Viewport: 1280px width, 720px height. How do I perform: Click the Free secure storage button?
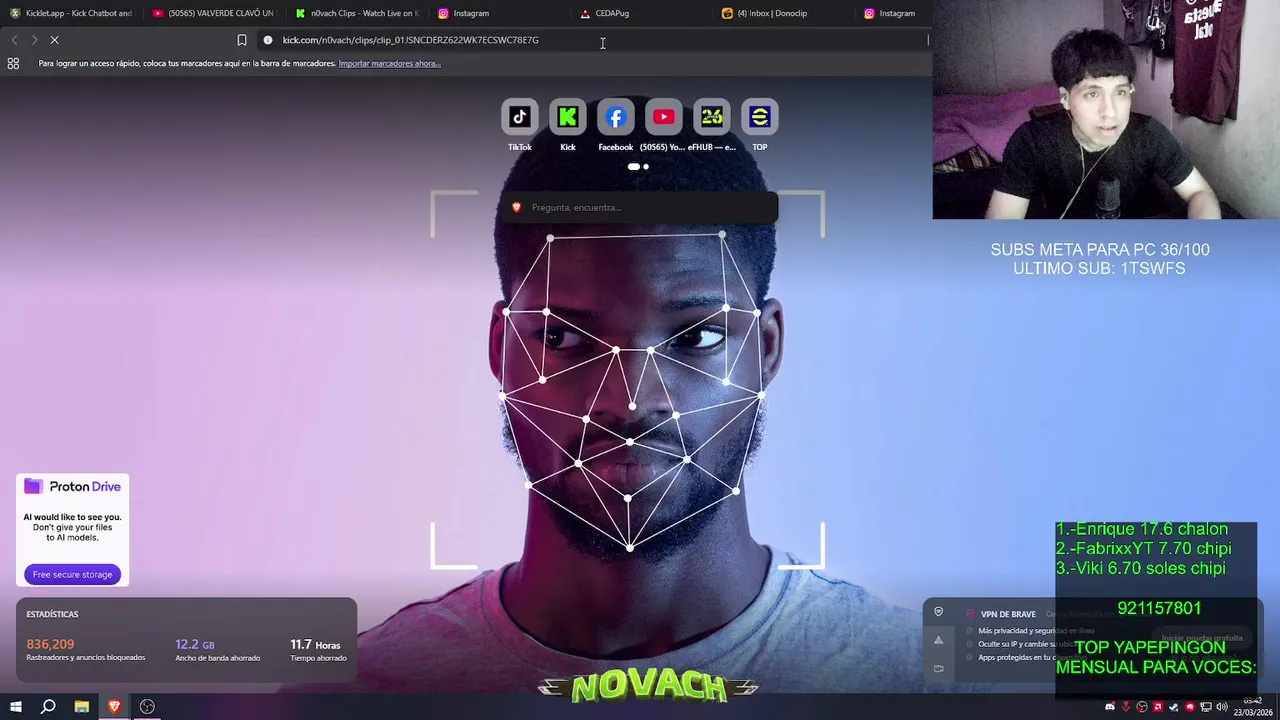73,574
